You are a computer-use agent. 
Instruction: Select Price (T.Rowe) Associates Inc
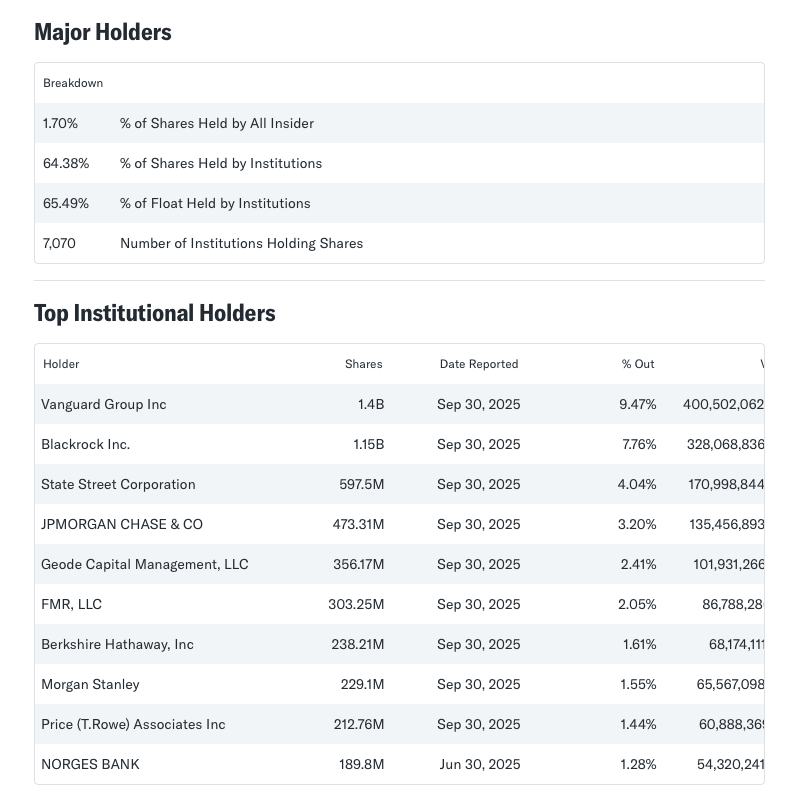[x=133, y=724]
